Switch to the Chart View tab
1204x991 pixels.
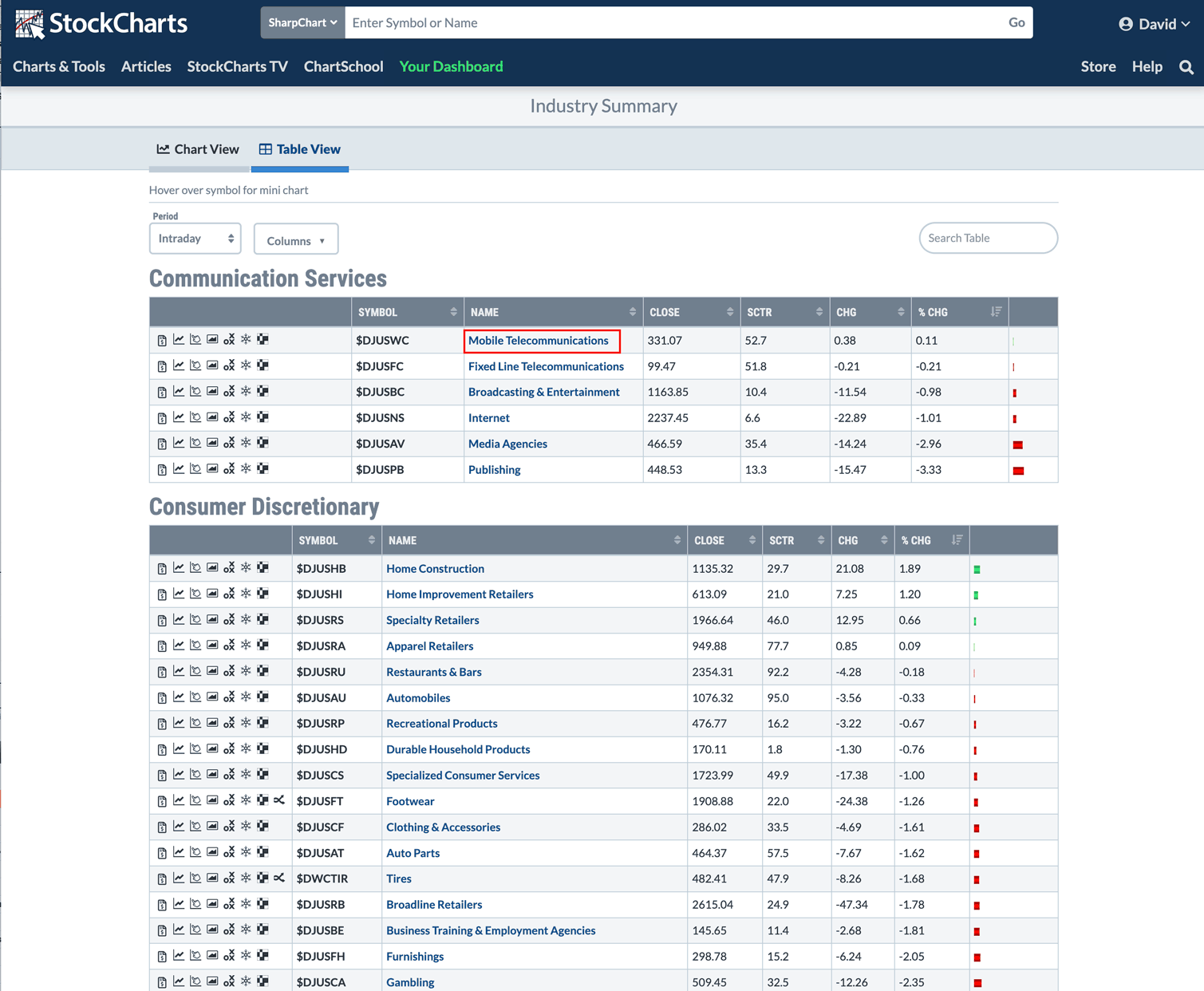198,149
